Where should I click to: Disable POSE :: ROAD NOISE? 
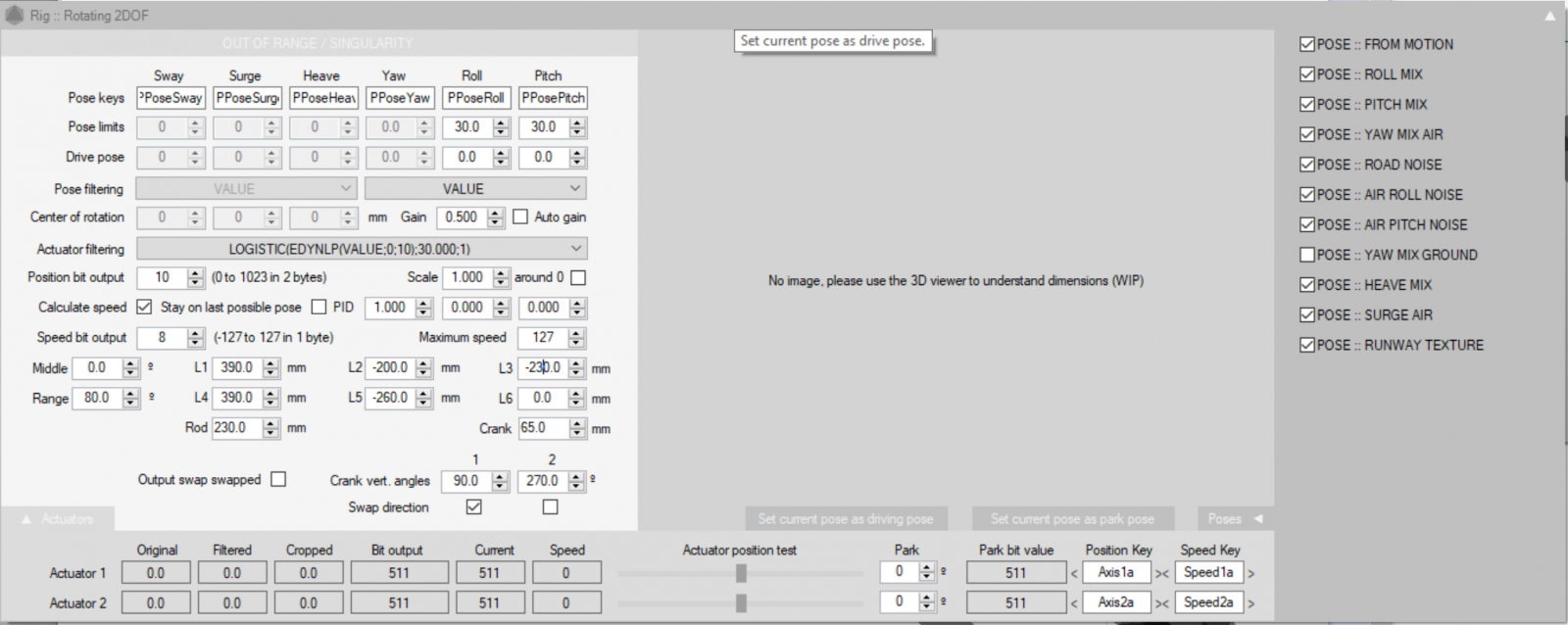tap(1306, 165)
